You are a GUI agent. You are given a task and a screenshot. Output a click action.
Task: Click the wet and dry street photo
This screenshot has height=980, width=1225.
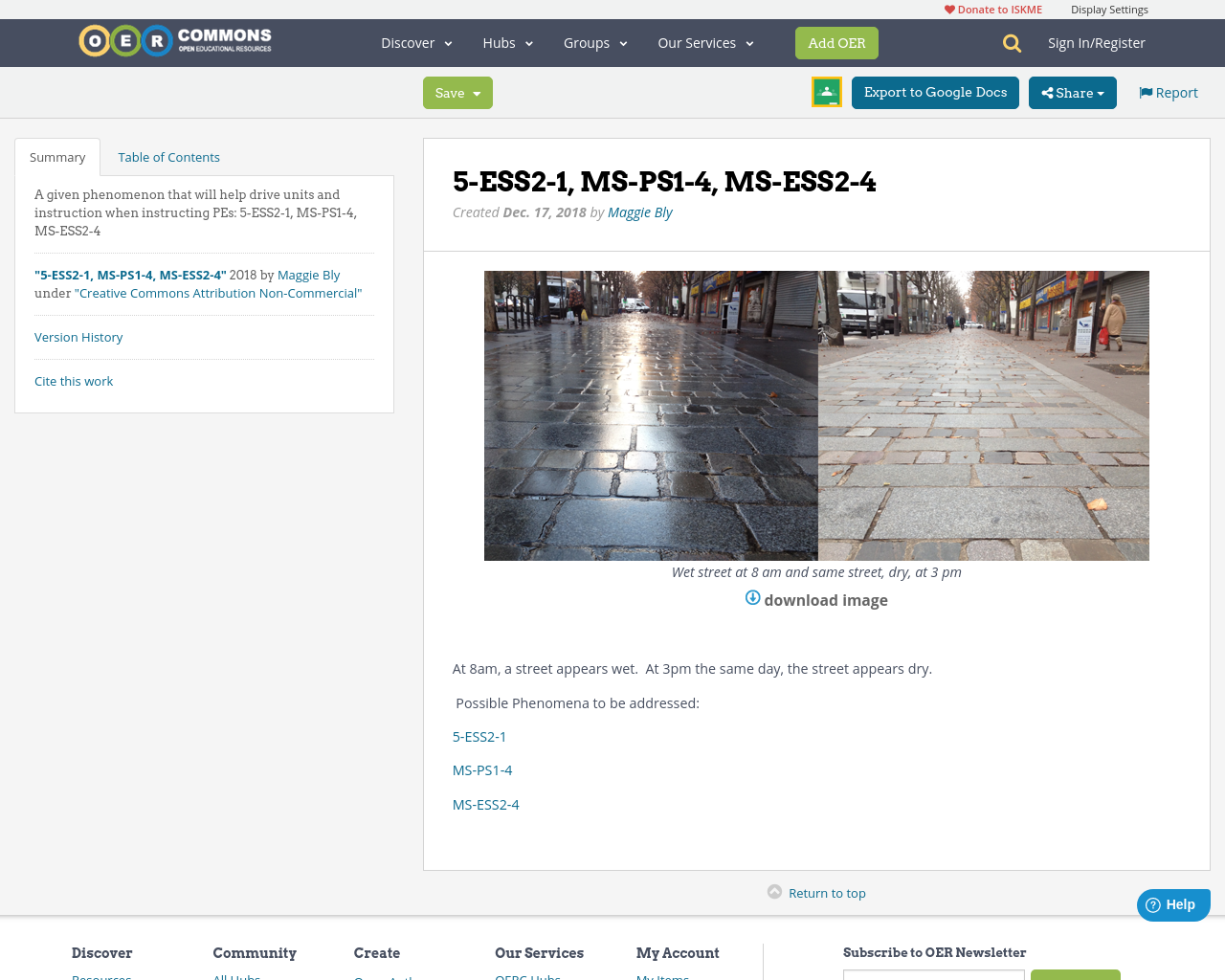(816, 415)
